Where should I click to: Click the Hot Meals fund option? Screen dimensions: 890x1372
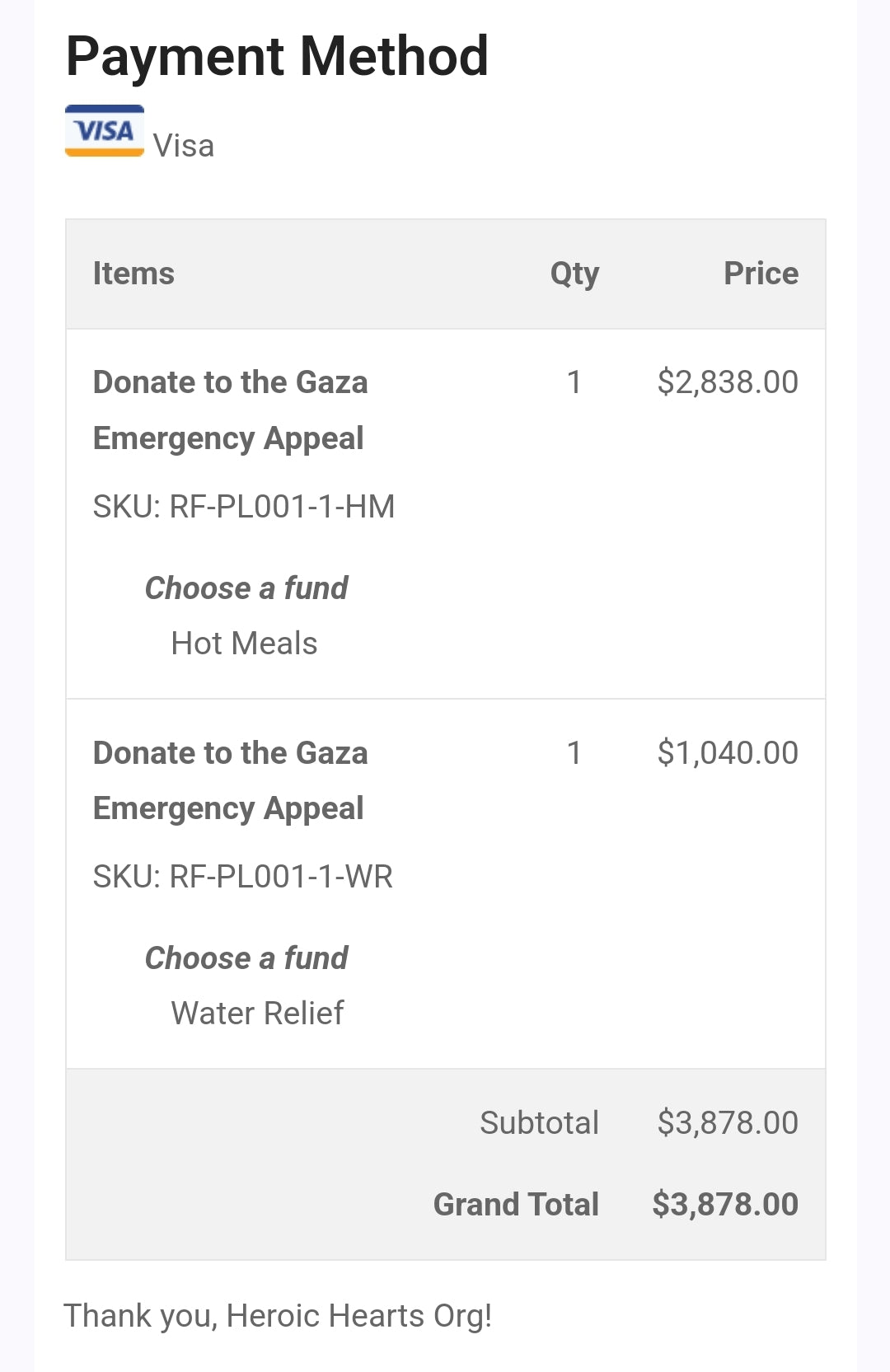point(244,644)
